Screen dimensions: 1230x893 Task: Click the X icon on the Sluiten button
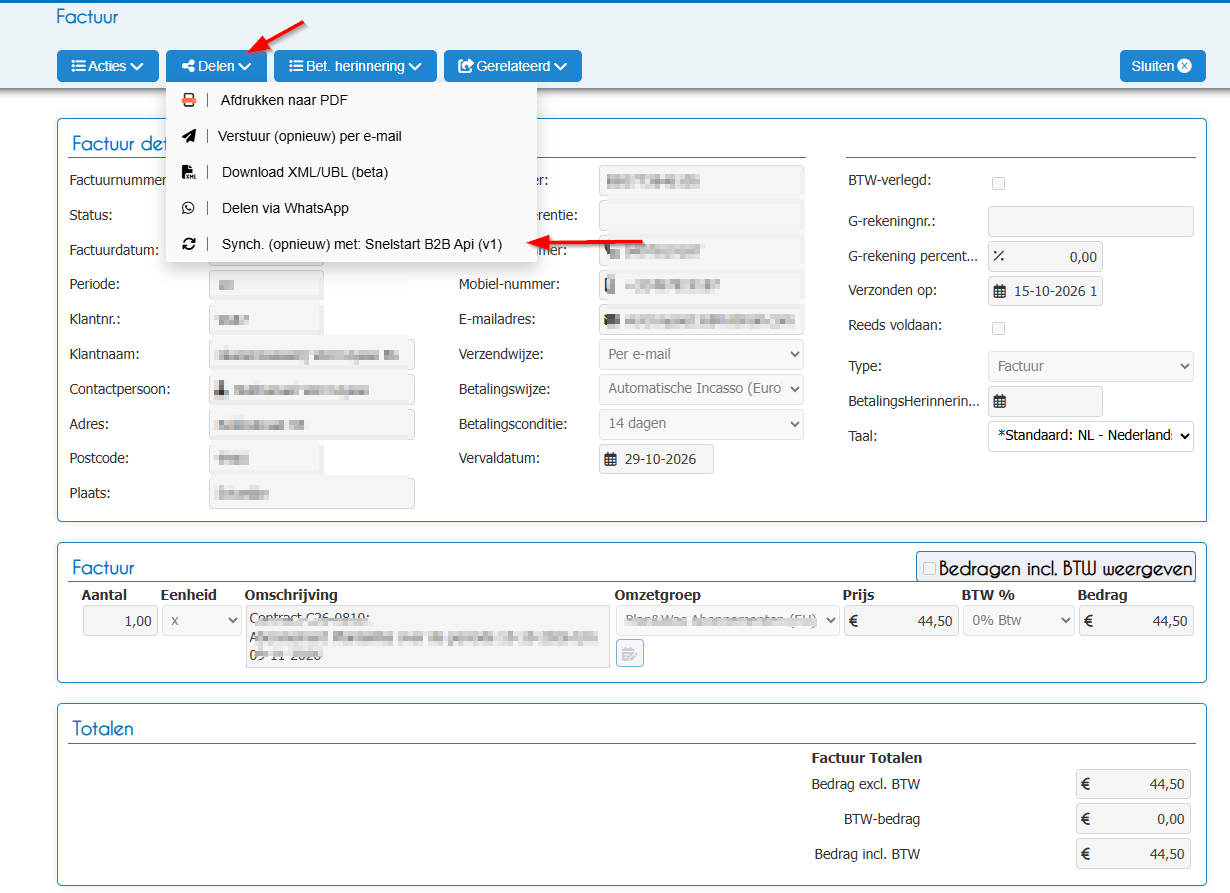tap(1185, 66)
